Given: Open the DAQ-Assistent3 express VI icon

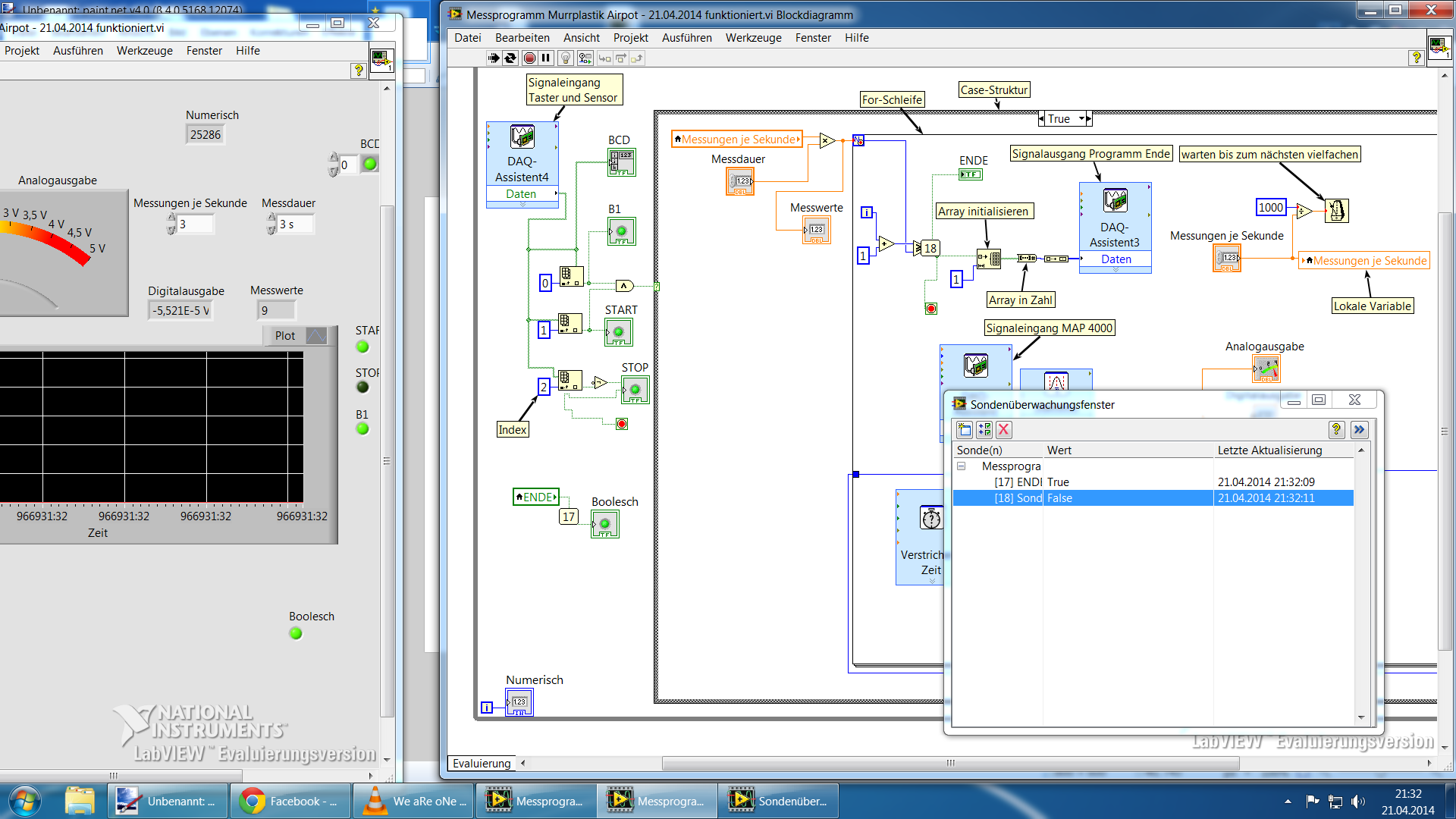Looking at the screenshot, I should (x=1115, y=201).
